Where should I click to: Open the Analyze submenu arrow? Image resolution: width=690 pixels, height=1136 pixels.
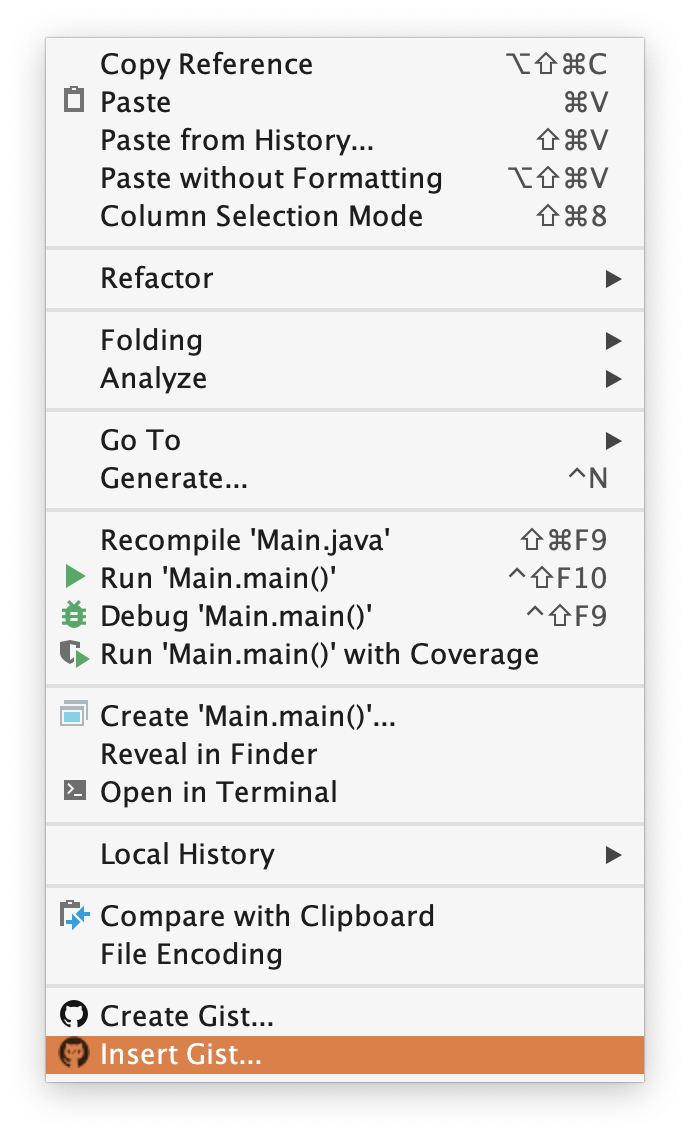click(613, 379)
